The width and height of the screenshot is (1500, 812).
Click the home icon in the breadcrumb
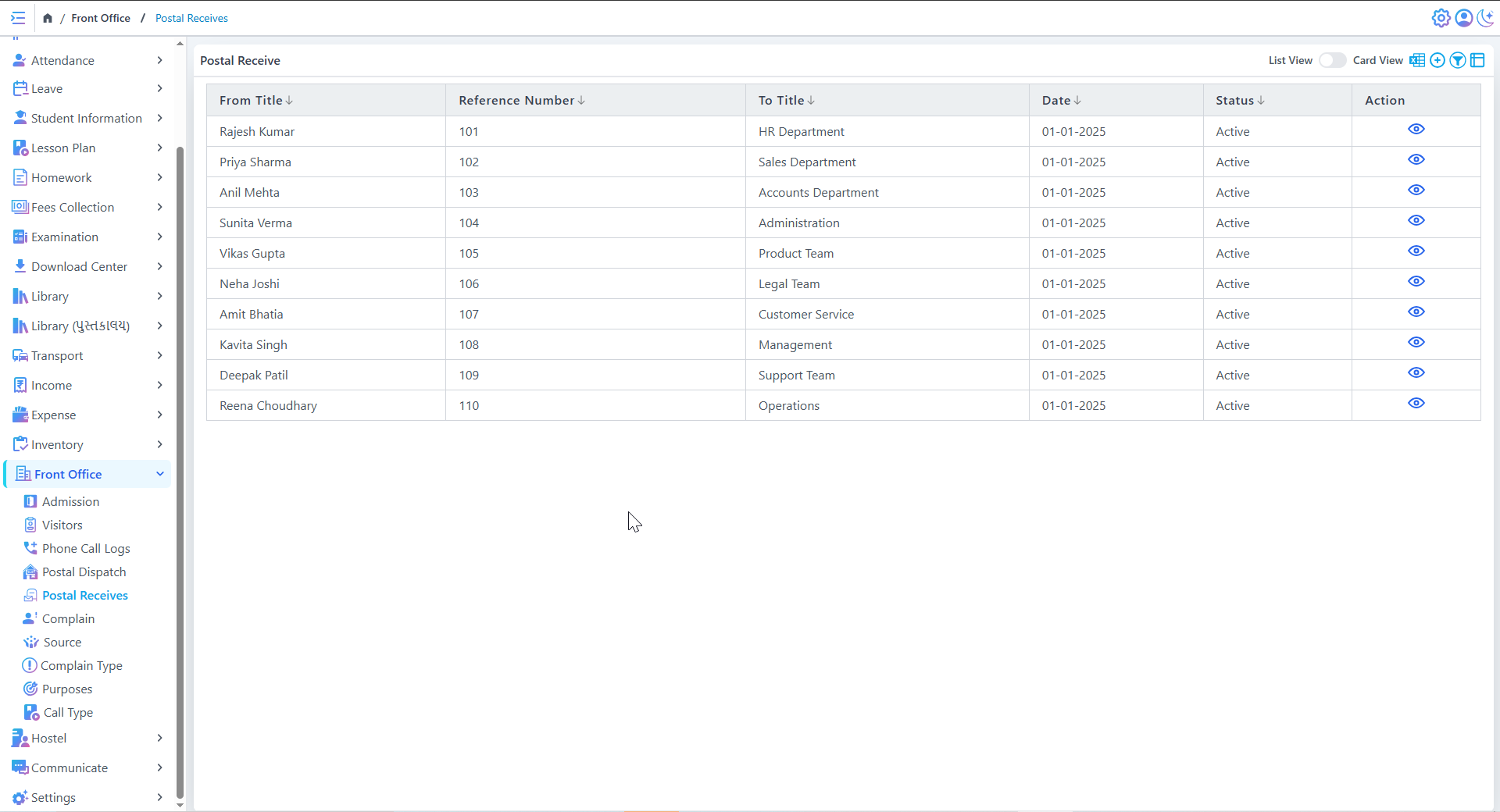[x=48, y=18]
